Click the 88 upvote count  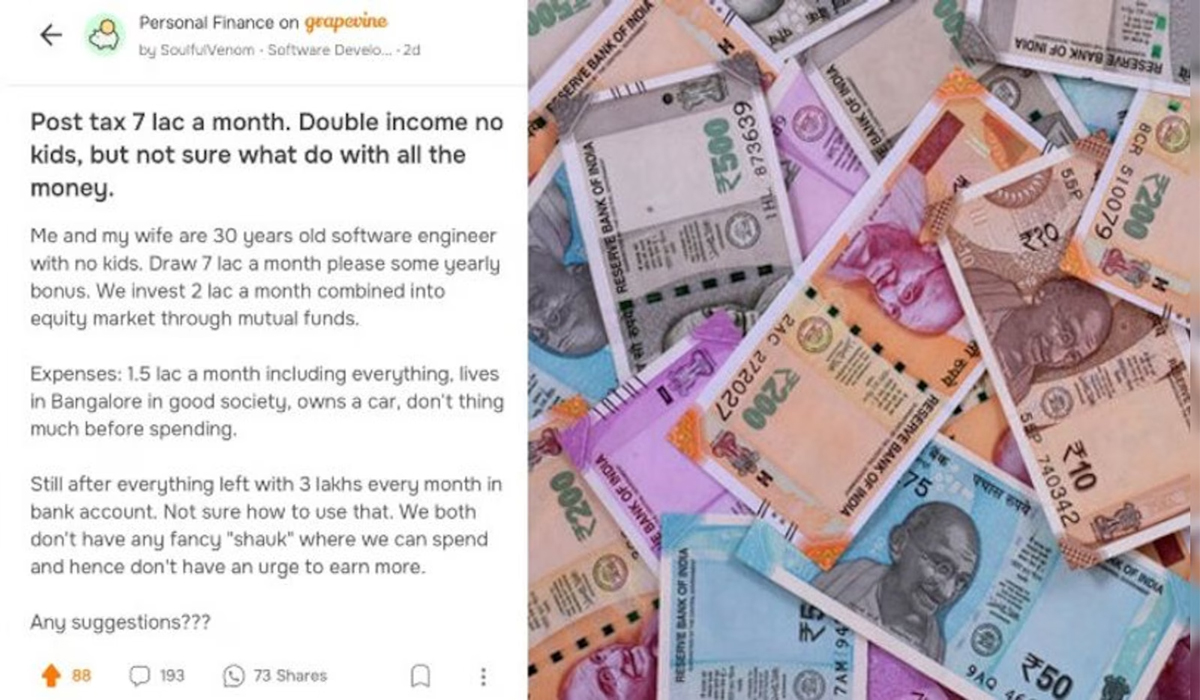(81, 676)
